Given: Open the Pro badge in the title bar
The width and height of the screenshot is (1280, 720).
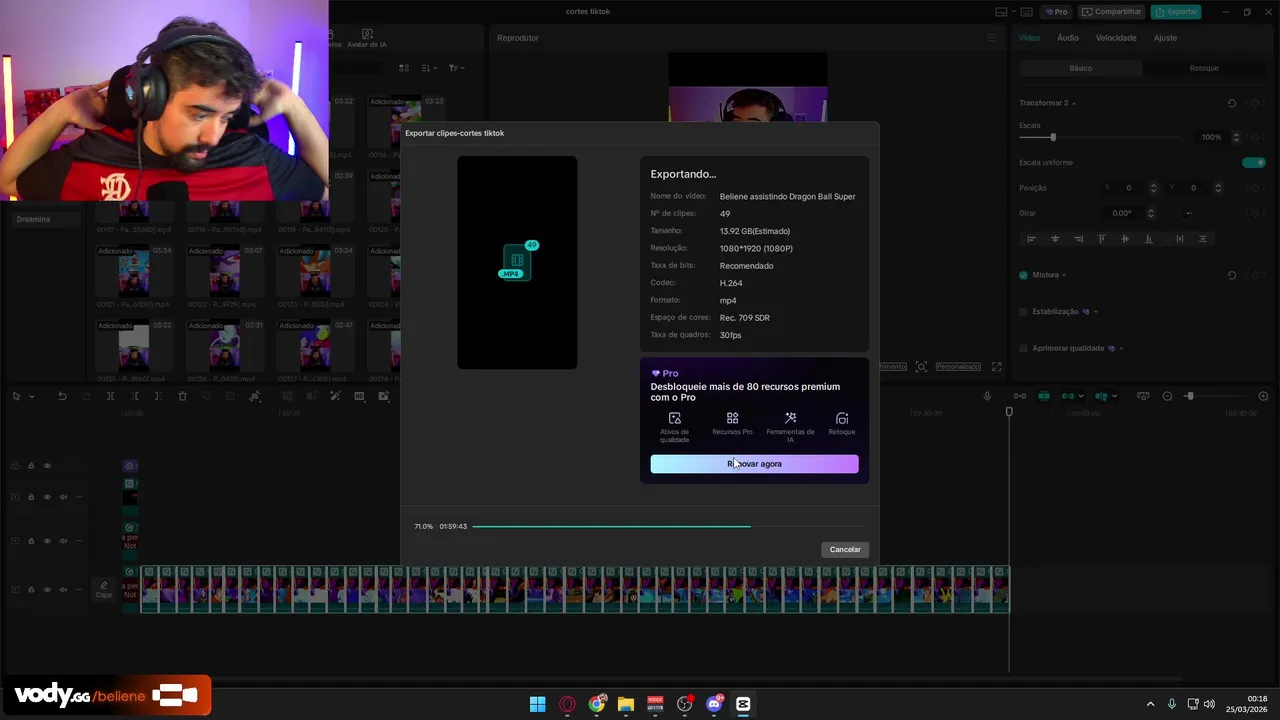Looking at the screenshot, I should coord(1056,12).
